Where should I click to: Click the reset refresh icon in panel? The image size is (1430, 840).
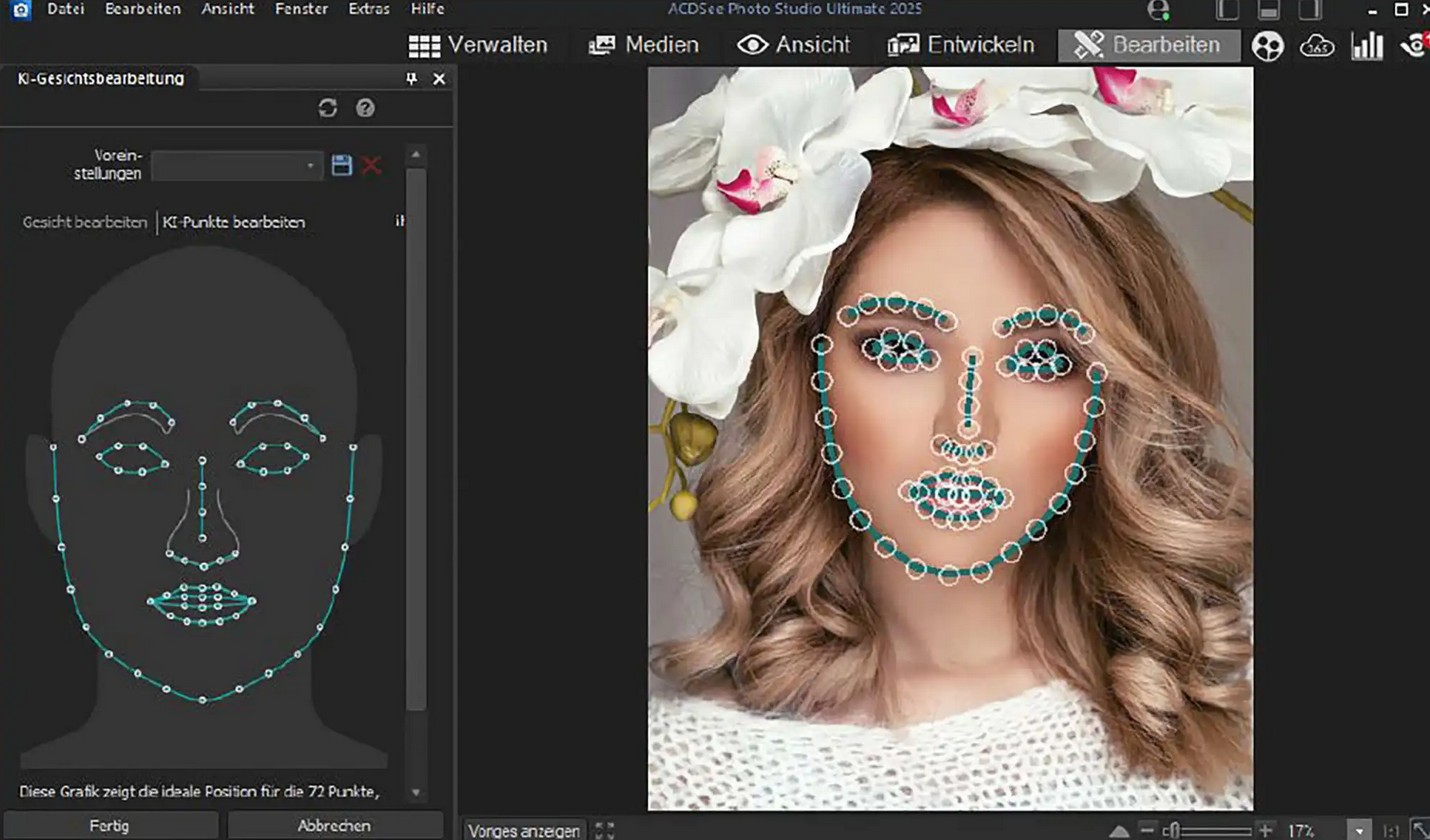pos(327,108)
